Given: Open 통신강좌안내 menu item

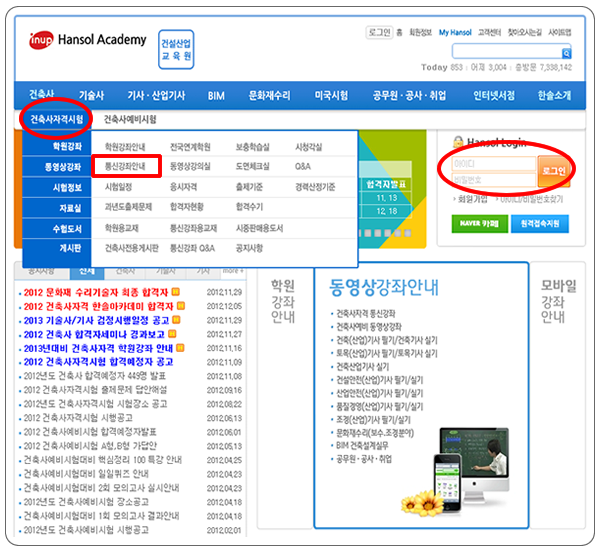Looking at the screenshot, I should pyautogui.click(x=125, y=166).
